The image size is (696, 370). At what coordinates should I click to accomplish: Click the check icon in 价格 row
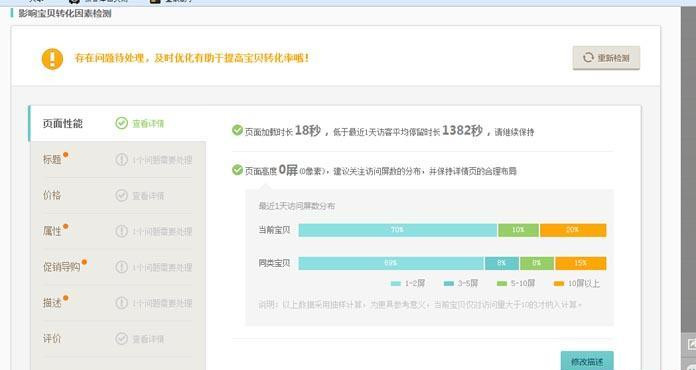[122, 195]
